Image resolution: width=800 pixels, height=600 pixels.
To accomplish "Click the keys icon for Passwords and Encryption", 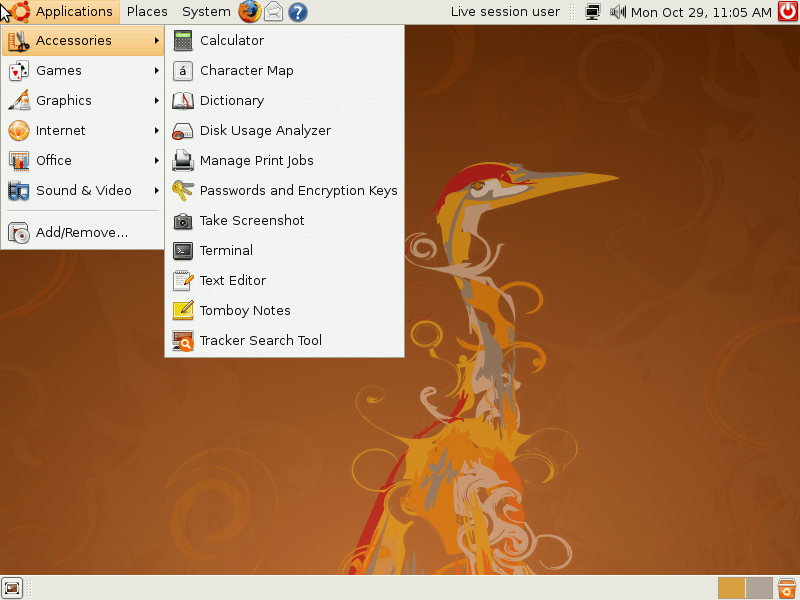I will (x=183, y=190).
